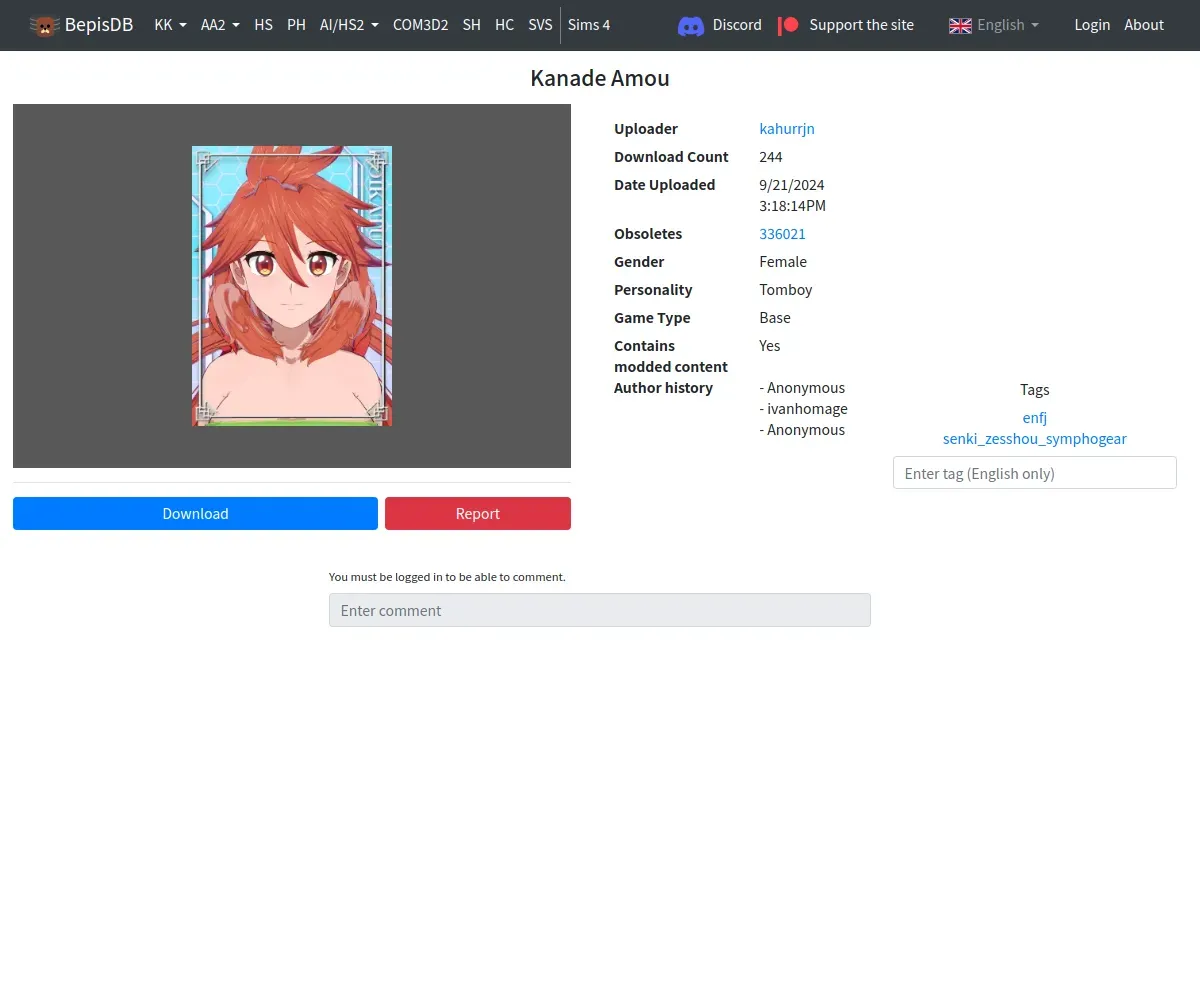Click the red Report button
The width and height of the screenshot is (1200, 1000).
[478, 514]
